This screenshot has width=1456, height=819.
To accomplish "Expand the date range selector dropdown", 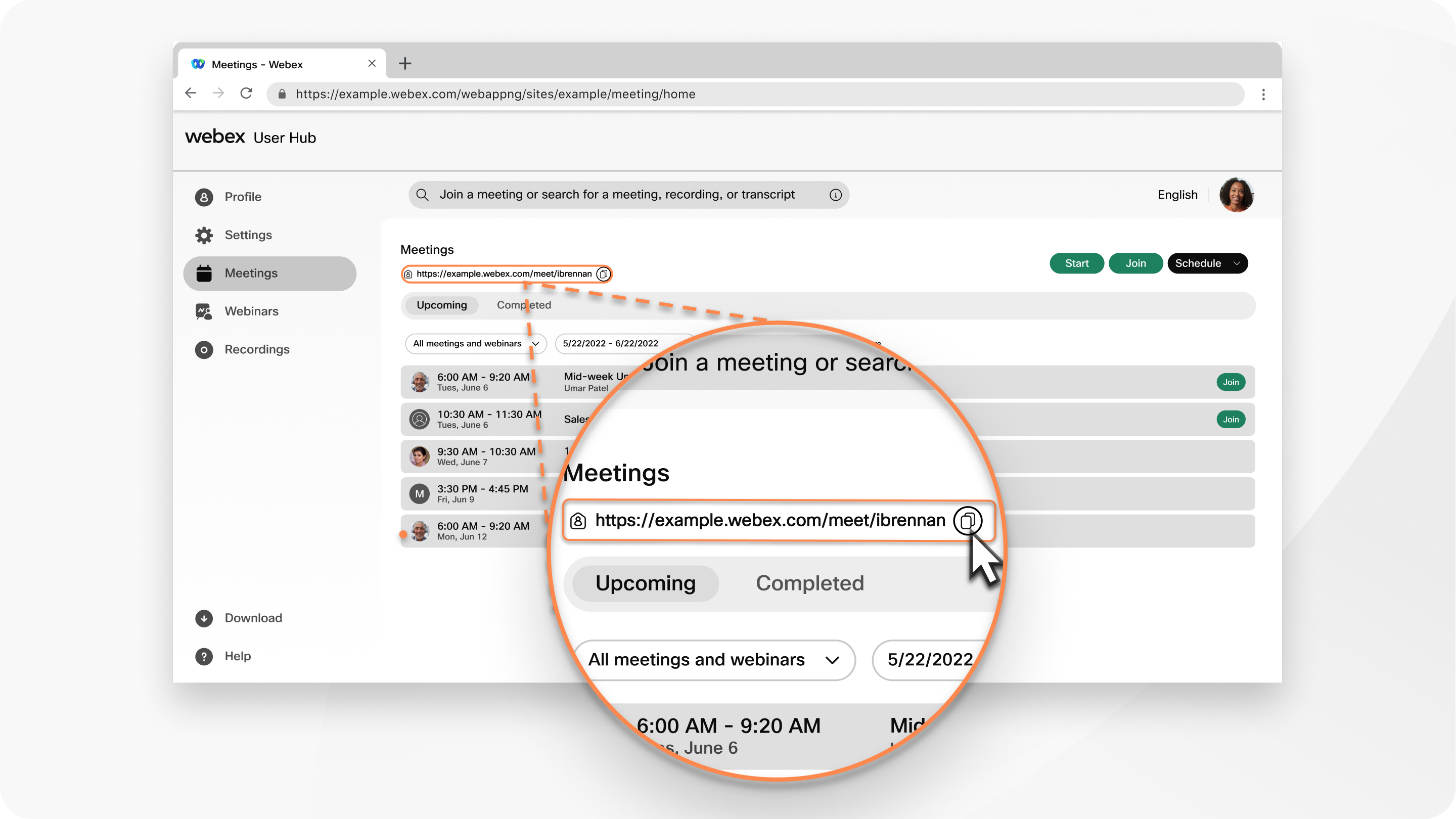I will pos(608,343).
